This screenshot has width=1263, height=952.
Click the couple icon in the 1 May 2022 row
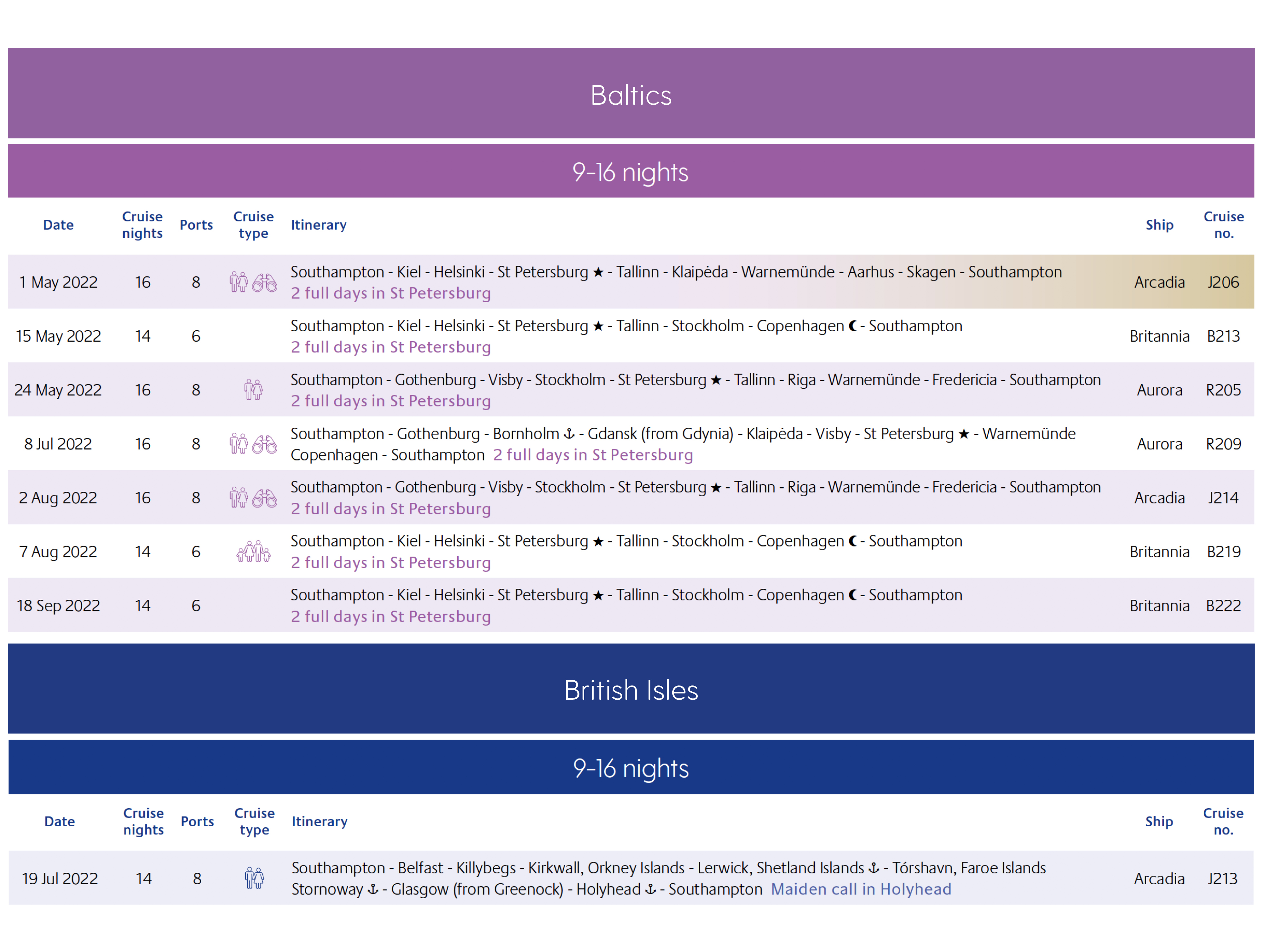[x=239, y=282]
